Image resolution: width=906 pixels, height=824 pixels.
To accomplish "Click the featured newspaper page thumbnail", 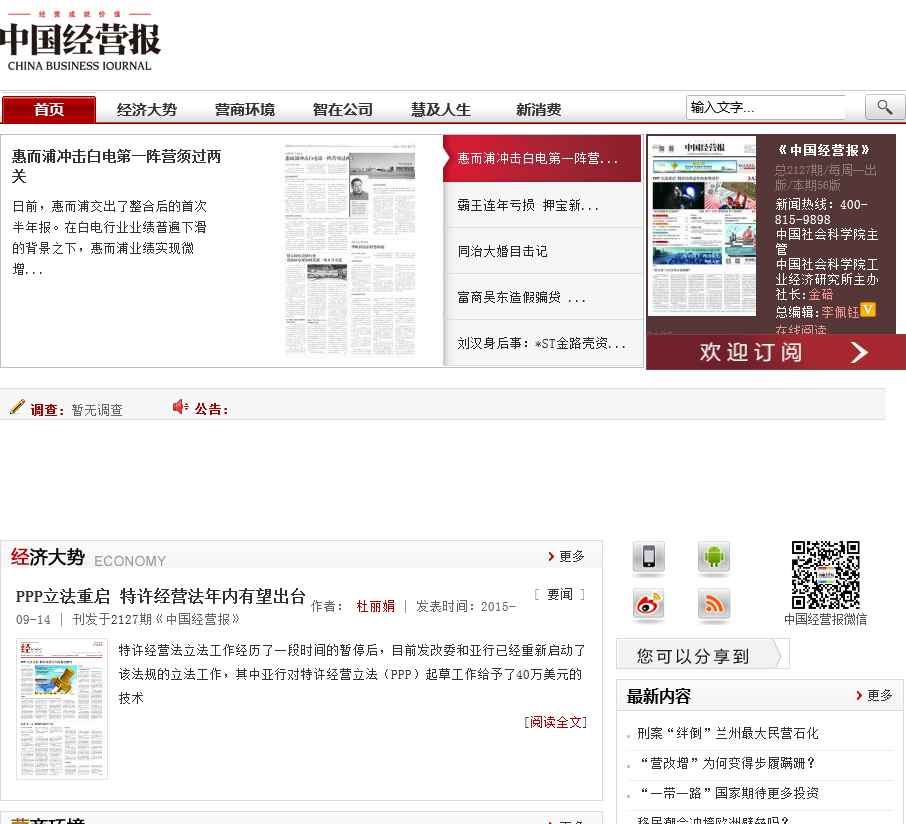I will pyautogui.click(x=350, y=250).
